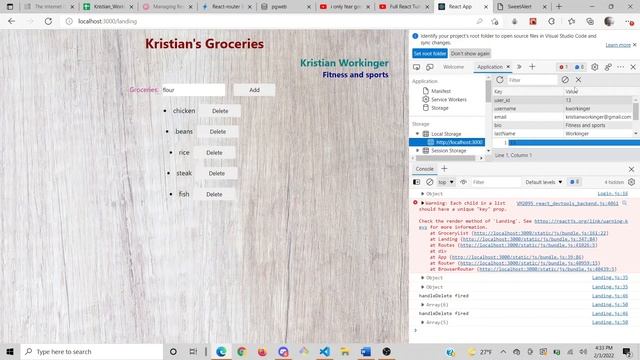This screenshot has width=640, height=360.
Task: Select the Application tab in DevTools
Action: 490,67
